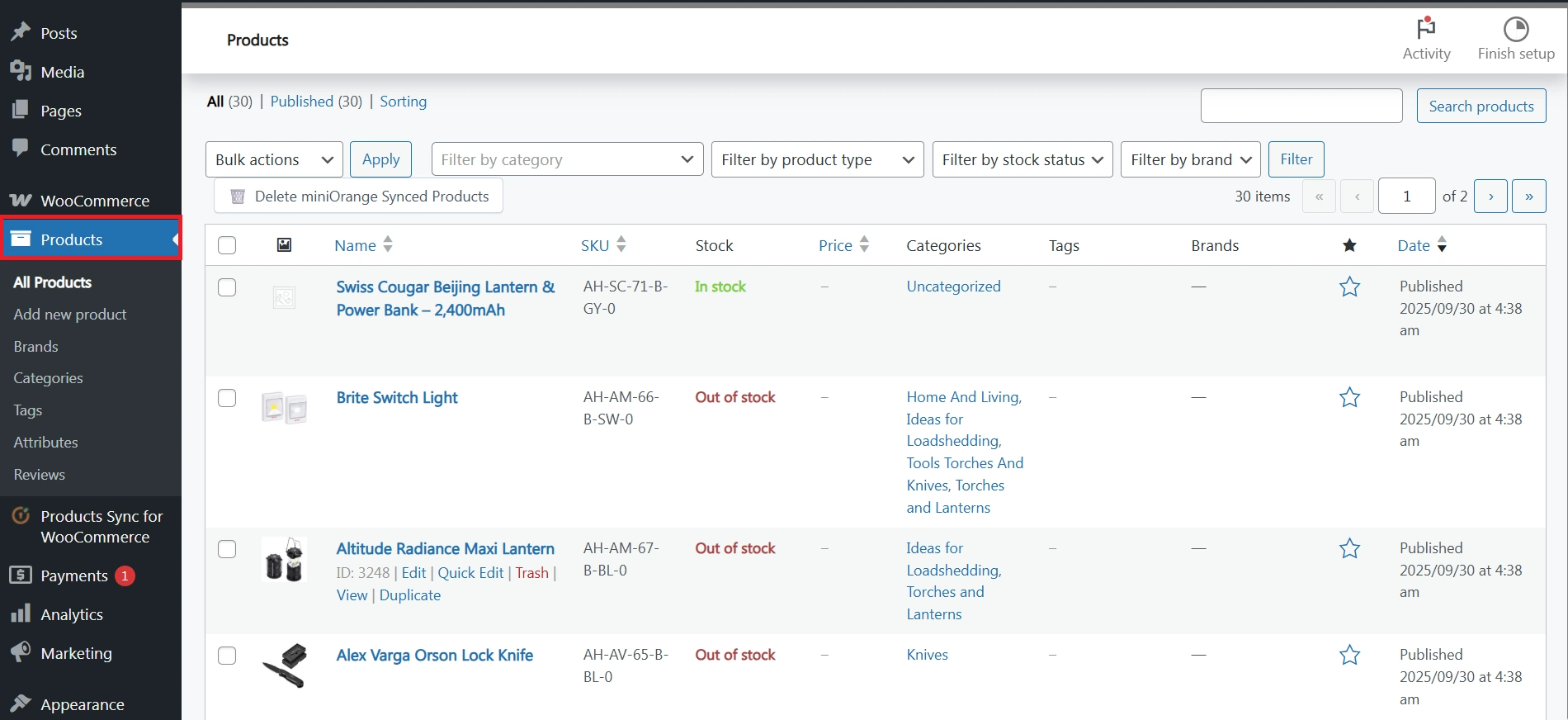1568x720 pixels.
Task: Select the Alex Varga Orson Lock Knife checkbox
Action: pyautogui.click(x=227, y=656)
